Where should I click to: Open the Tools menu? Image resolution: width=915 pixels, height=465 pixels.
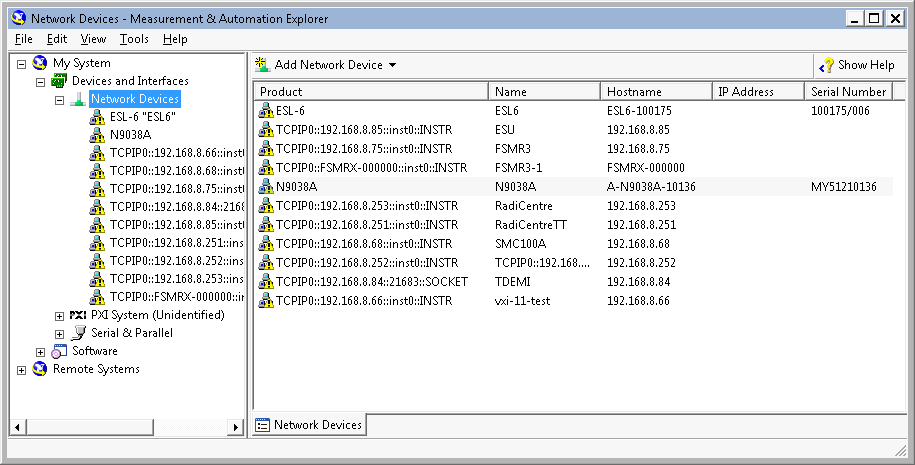pyautogui.click(x=134, y=39)
